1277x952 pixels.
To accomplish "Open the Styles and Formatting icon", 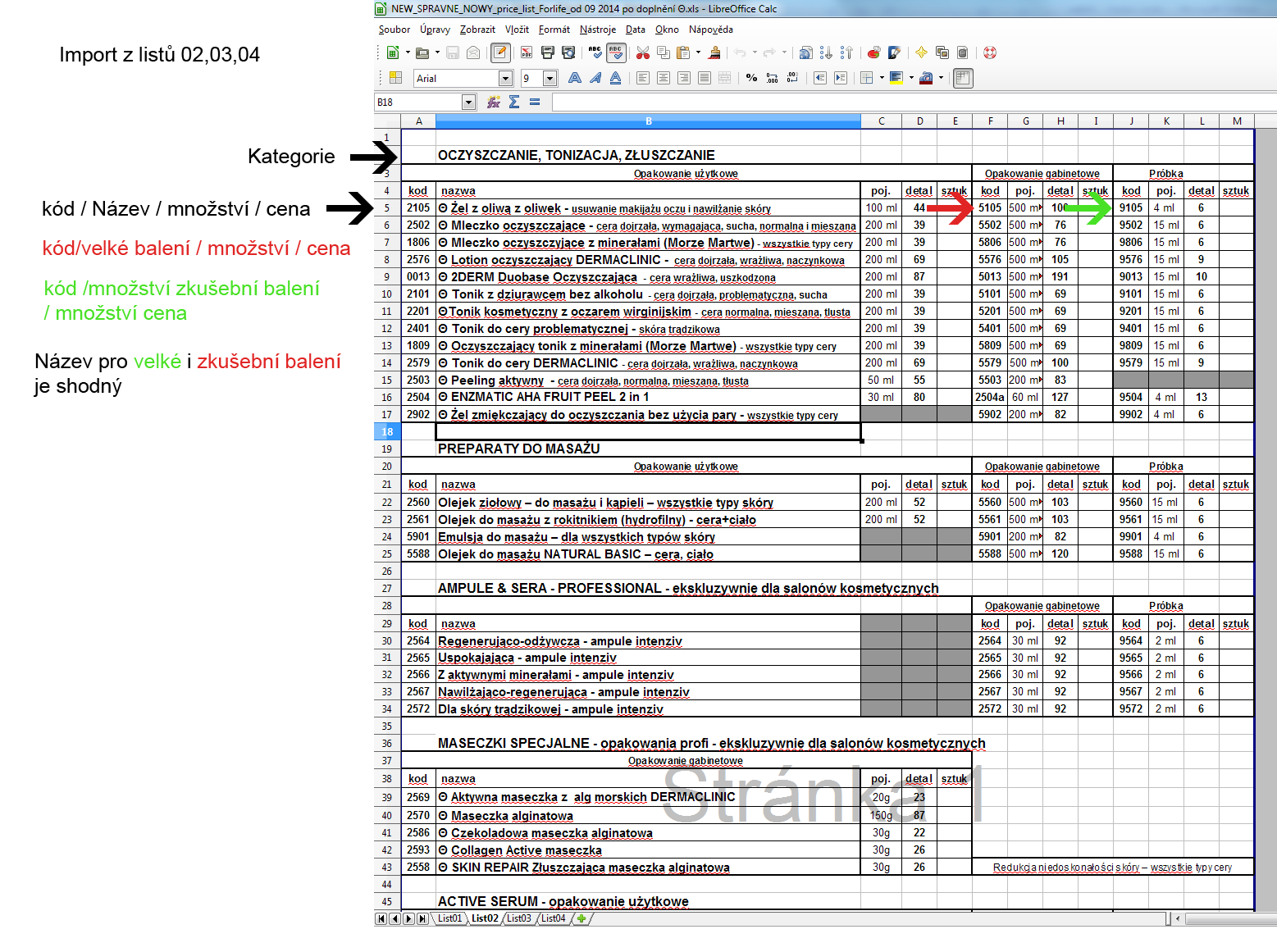I will [x=395, y=78].
